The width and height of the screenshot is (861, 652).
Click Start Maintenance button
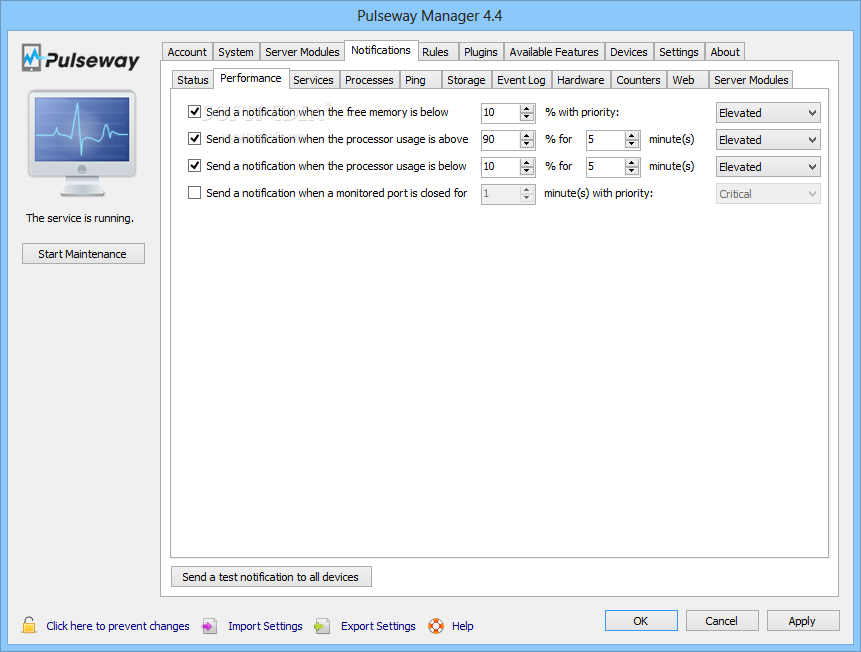83,254
